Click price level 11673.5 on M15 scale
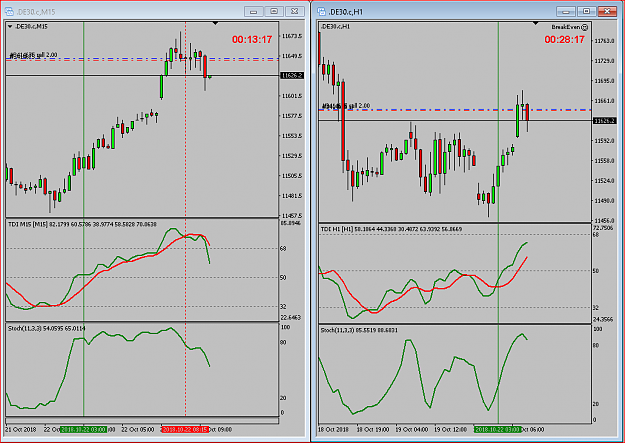Screen dimensions: 625x443 point(291,36)
